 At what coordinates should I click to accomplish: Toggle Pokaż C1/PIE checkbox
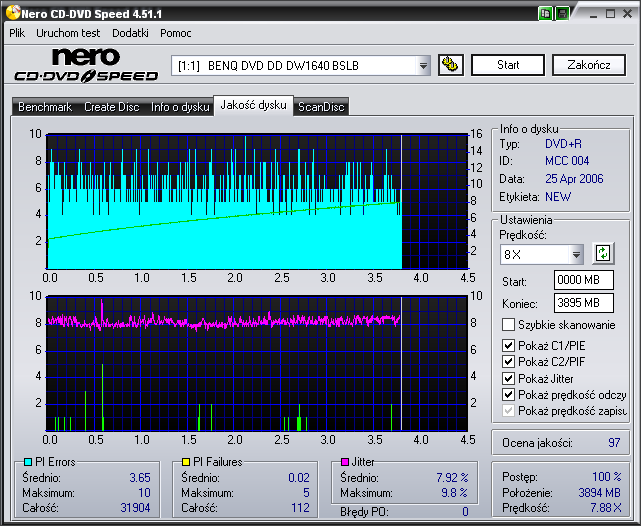coord(508,346)
